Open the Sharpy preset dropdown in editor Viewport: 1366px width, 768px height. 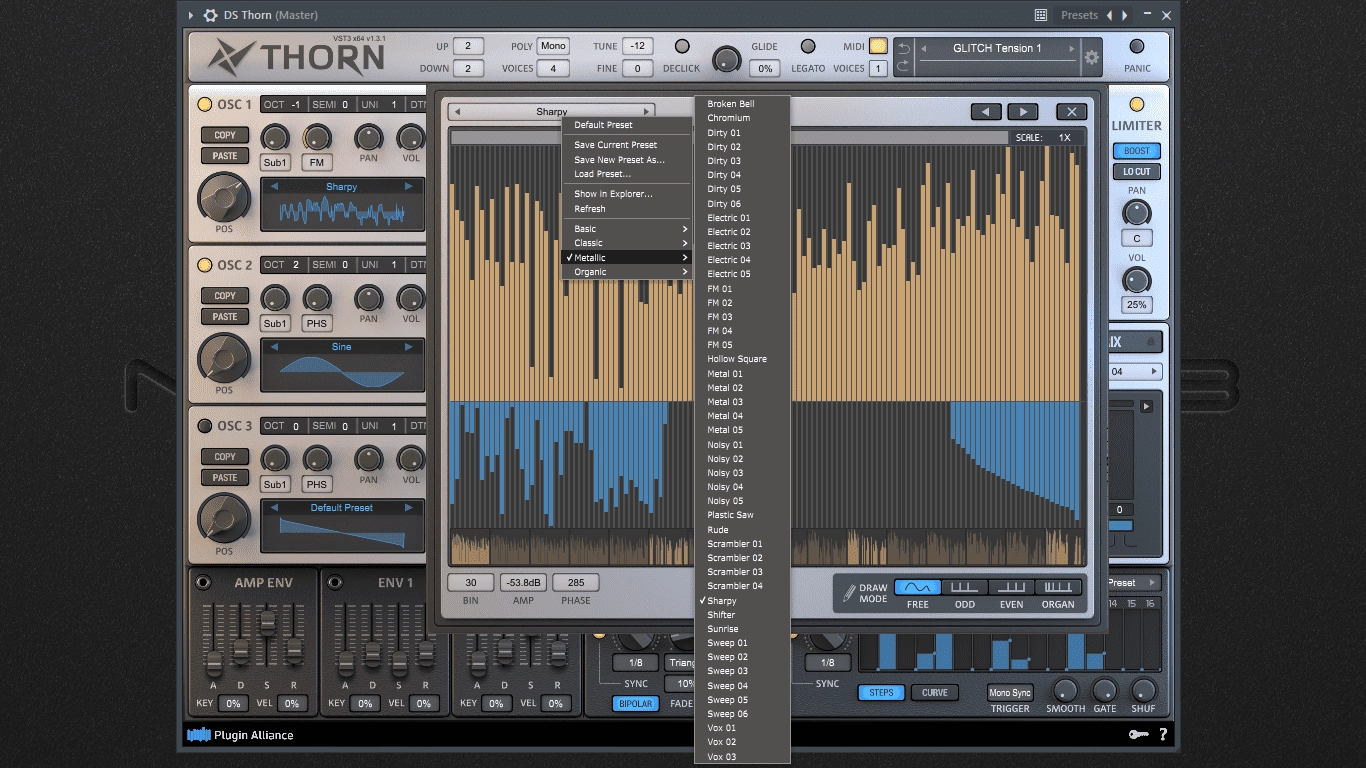[x=551, y=112]
